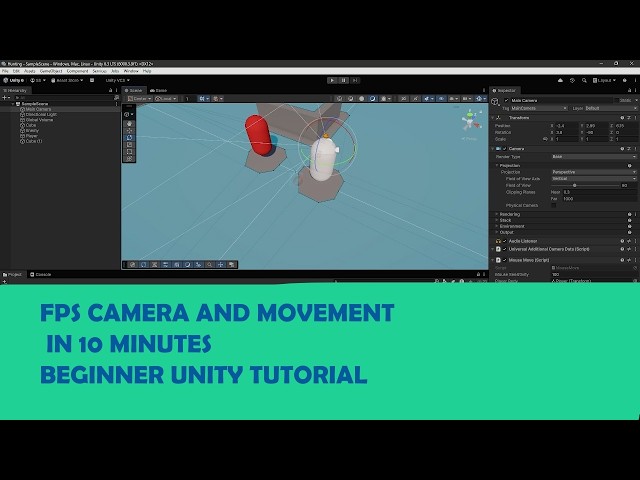Open the Undo History icon
This screenshot has height=480, width=640.
(x=572, y=80)
